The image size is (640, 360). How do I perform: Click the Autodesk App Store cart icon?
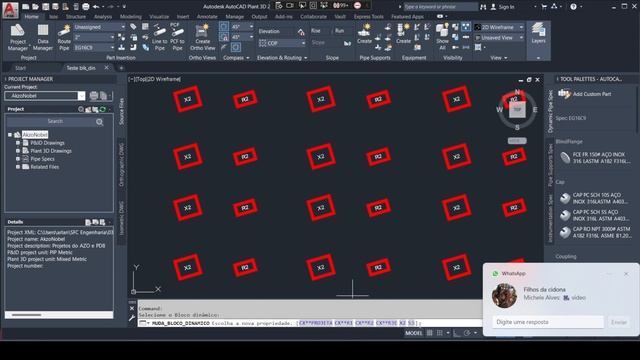click(544, 7)
